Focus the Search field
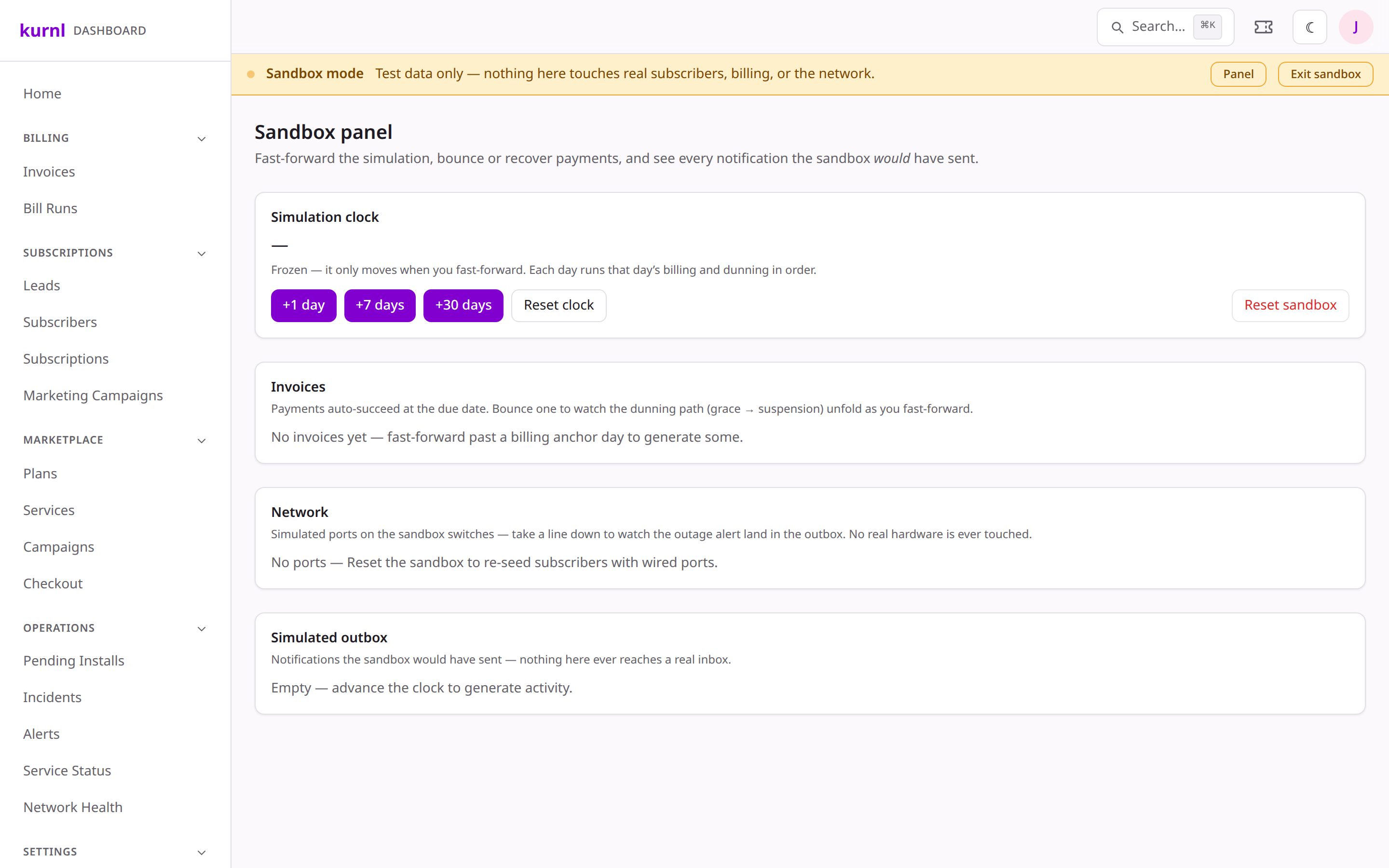Screen dimensions: 1389x868 (x=1165, y=27)
